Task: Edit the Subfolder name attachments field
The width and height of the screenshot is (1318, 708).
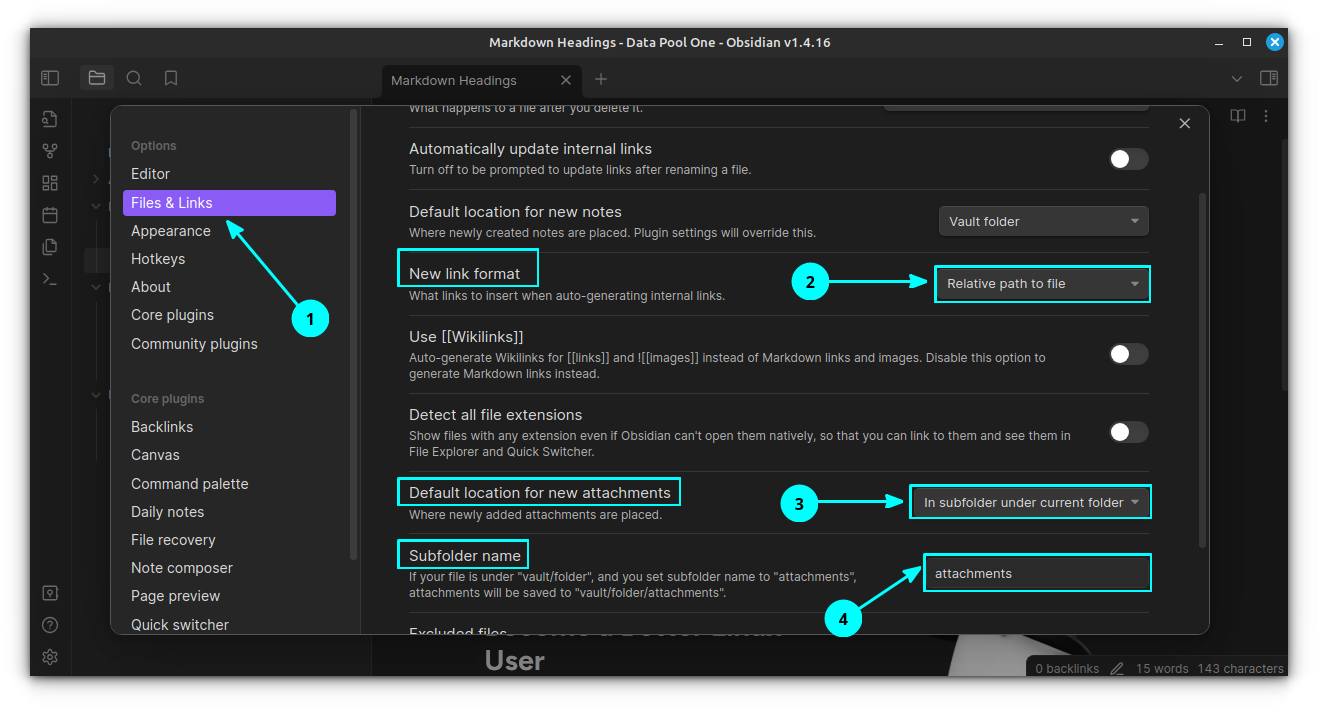Action: pos(1037,572)
